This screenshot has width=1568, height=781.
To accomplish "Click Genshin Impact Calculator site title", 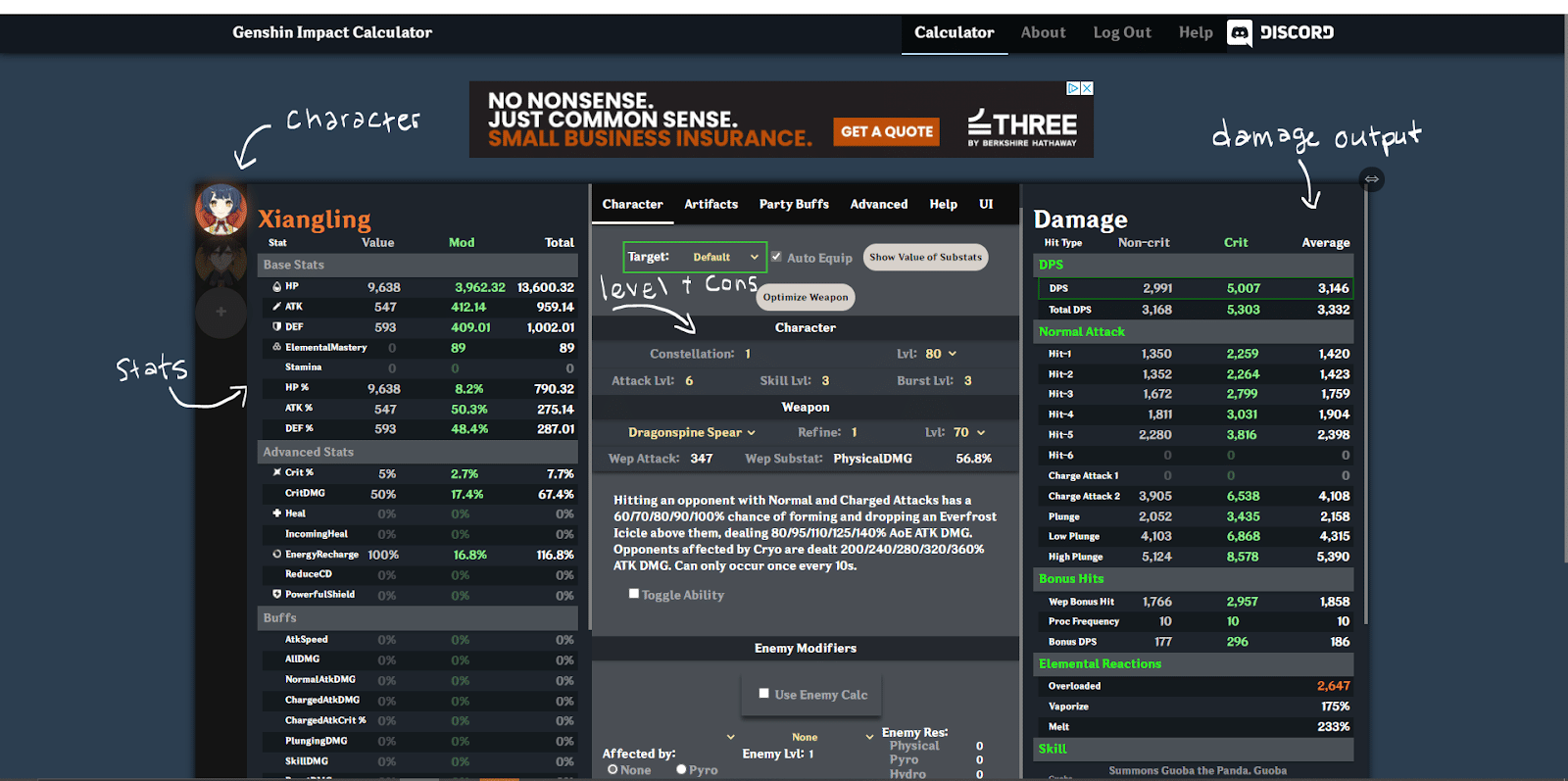I will point(332,33).
